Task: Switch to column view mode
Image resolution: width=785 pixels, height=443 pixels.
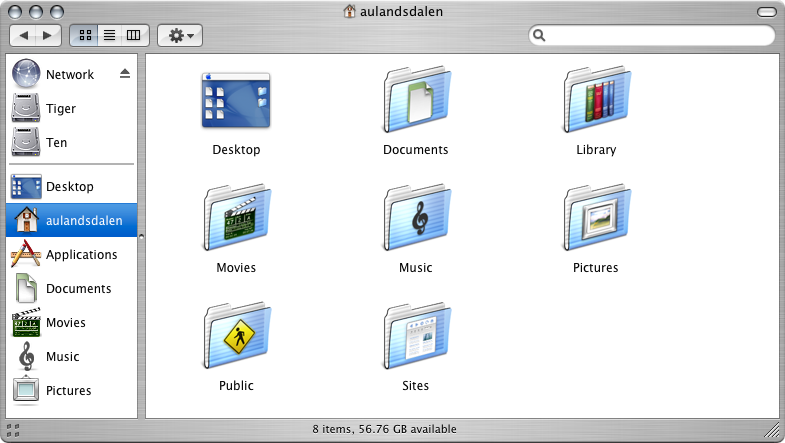Action: pyautogui.click(x=134, y=35)
